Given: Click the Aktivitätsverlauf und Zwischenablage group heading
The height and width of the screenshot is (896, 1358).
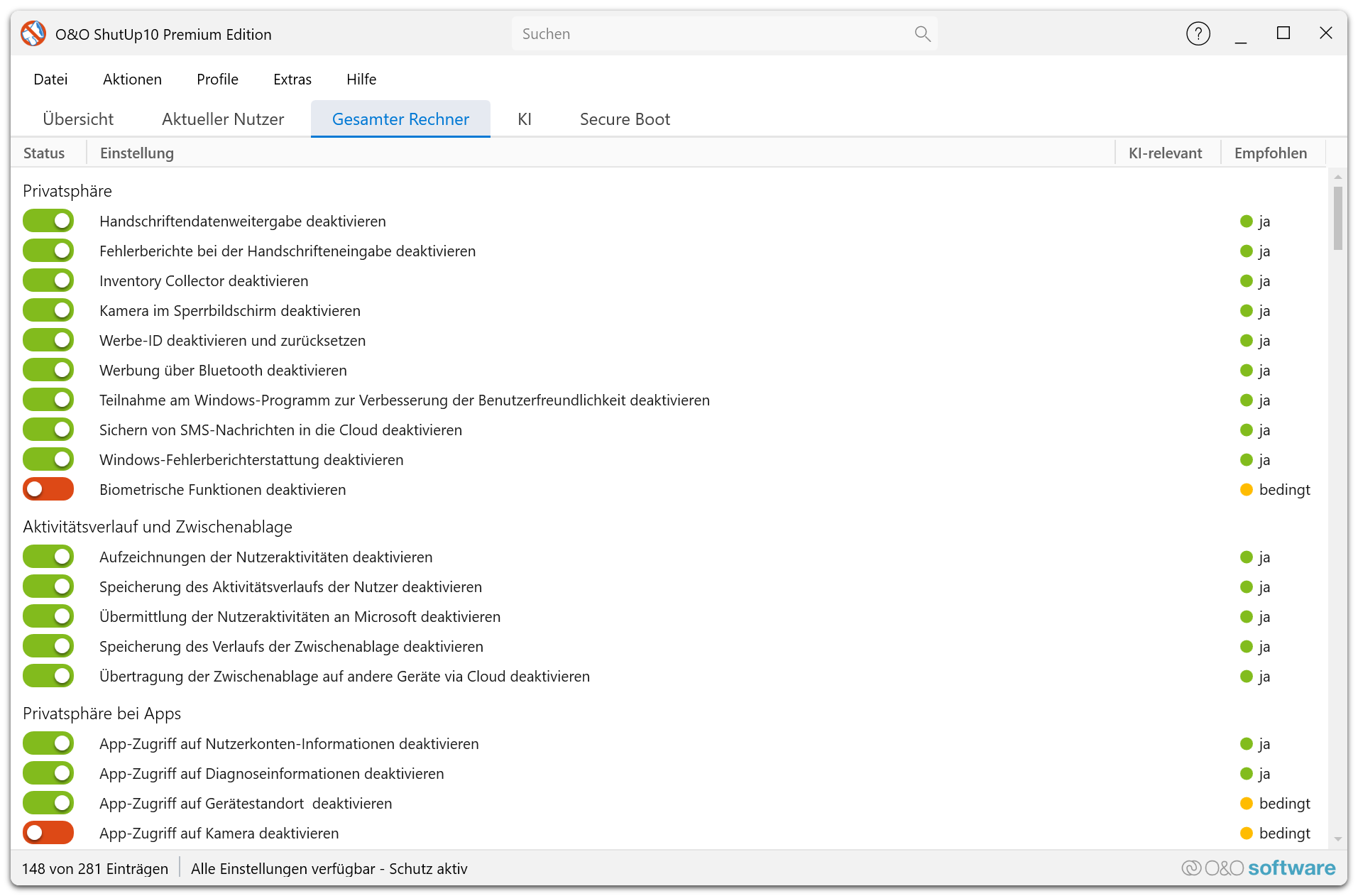Looking at the screenshot, I should [x=158, y=527].
